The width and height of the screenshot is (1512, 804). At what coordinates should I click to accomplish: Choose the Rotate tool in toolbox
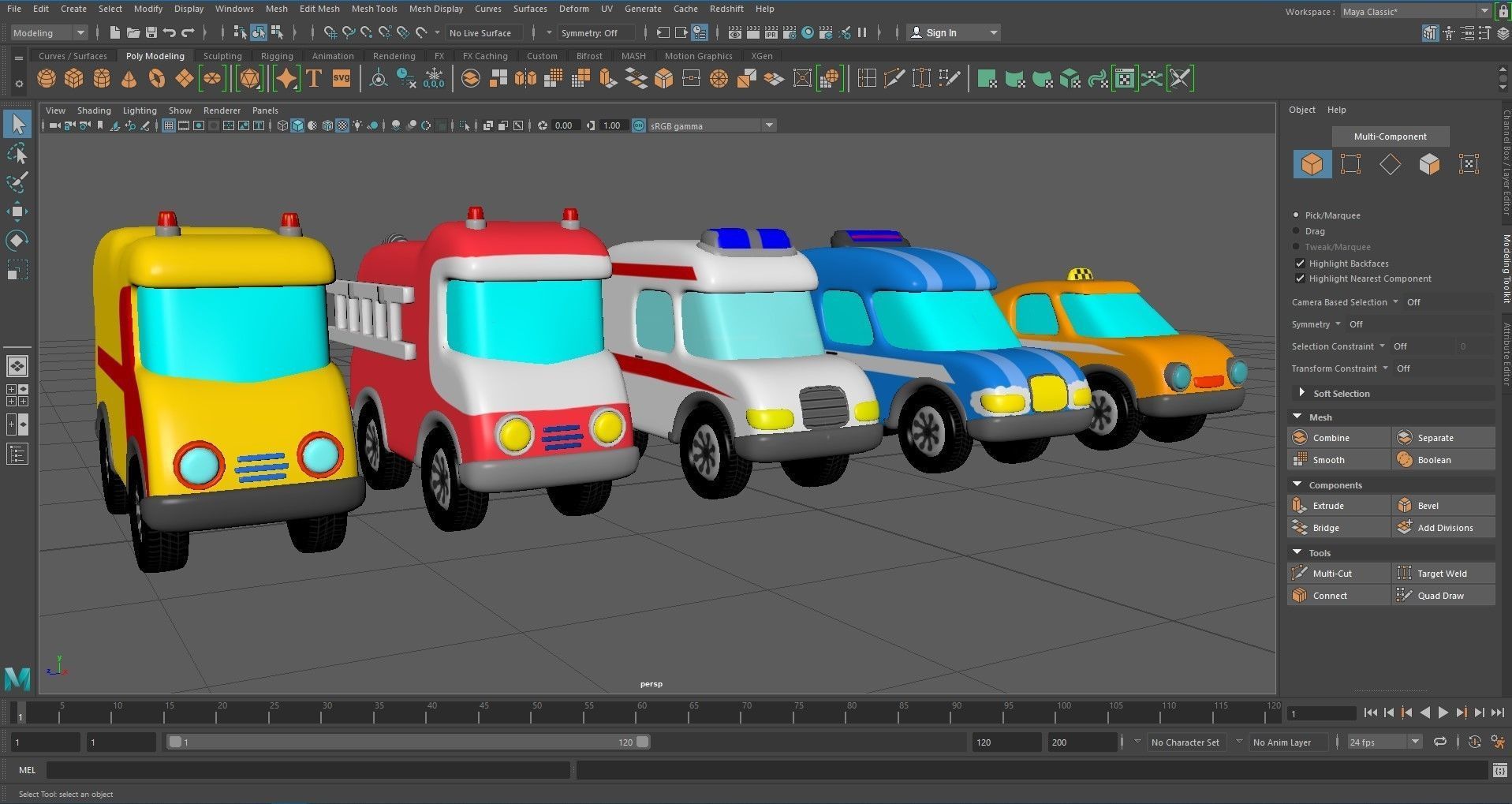click(x=17, y=240)
